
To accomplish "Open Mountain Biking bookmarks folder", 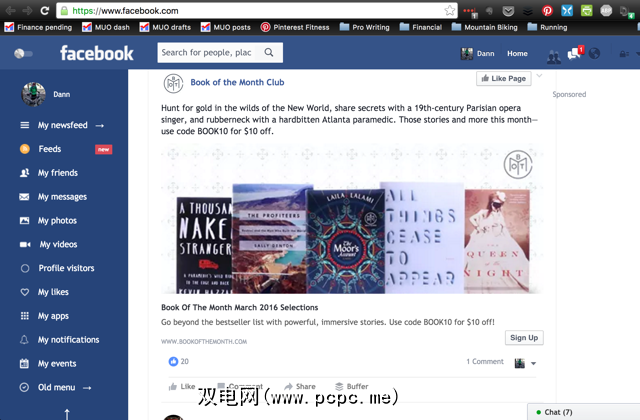I will pos(485,27).
